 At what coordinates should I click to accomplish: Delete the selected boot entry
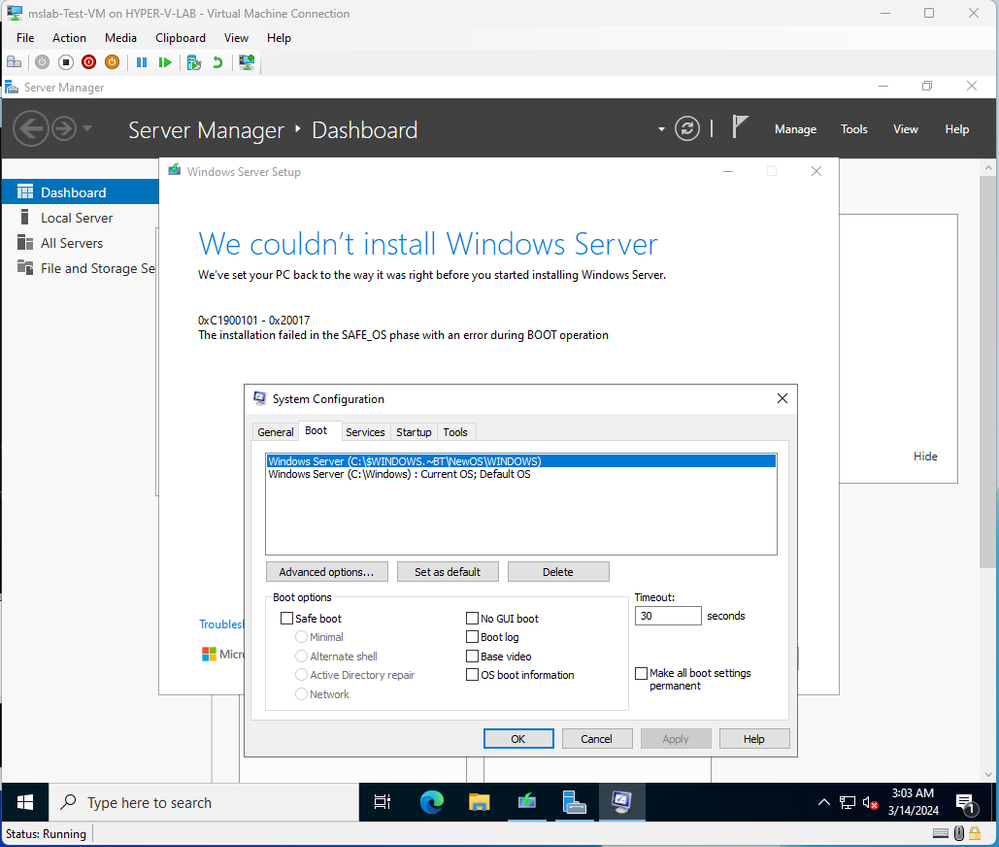click(558, 572)
